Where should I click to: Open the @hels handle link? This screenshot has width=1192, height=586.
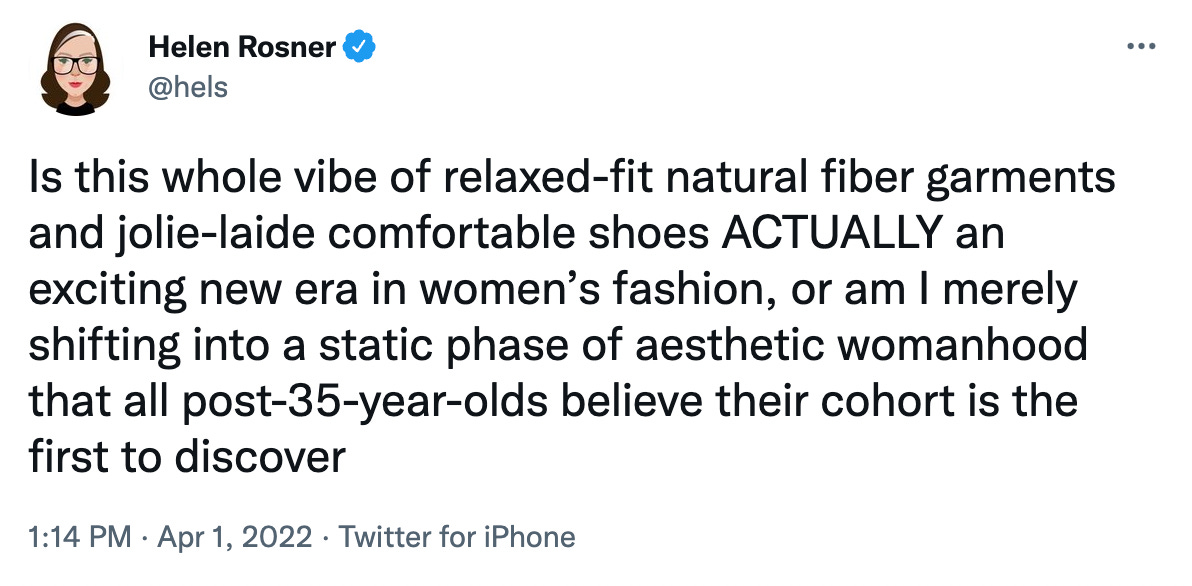pyautogui.click(x=188, y=87)
